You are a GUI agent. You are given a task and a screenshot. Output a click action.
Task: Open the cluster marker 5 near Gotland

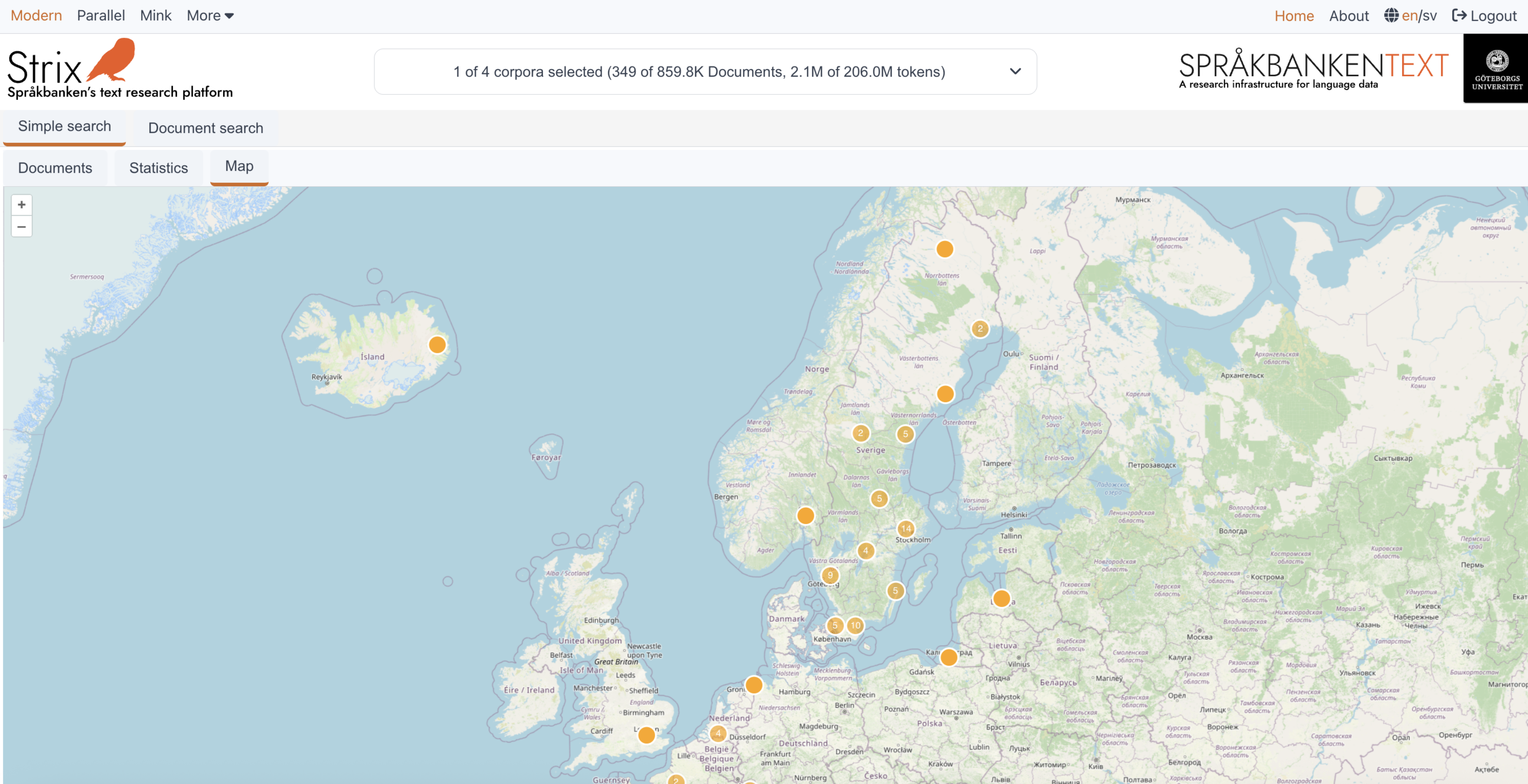coord(896,591)
